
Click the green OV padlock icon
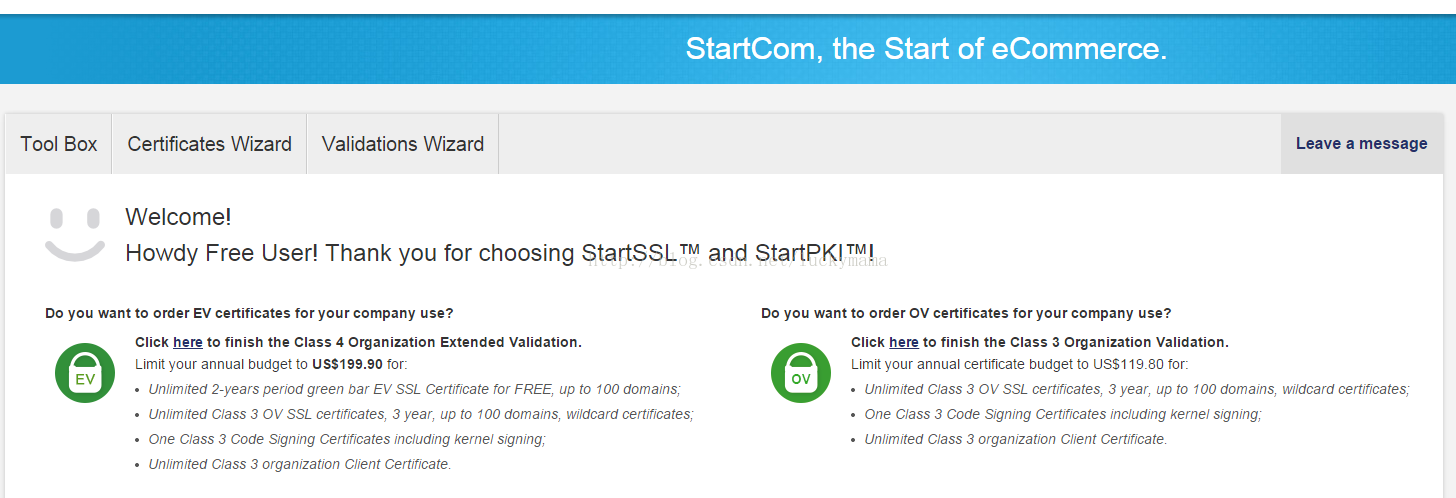coord(801,374)
